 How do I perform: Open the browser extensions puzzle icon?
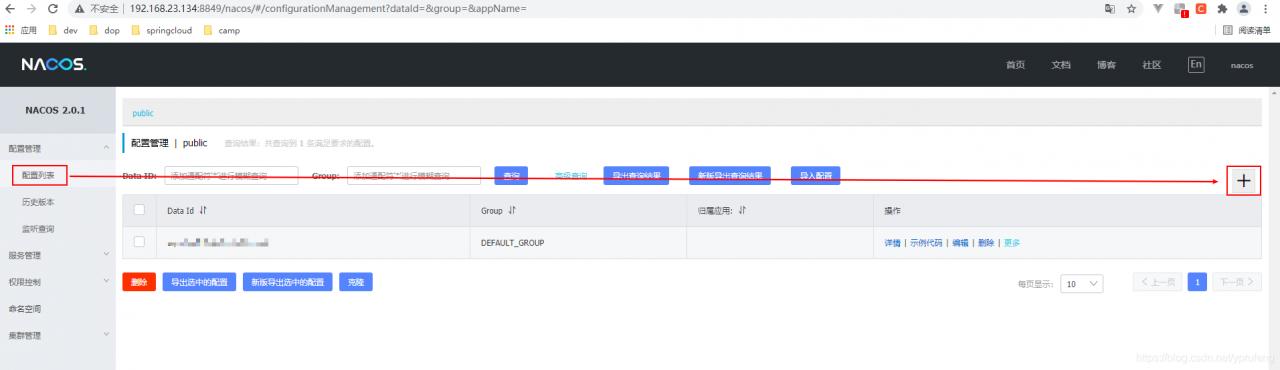[x=1221, y=8]
